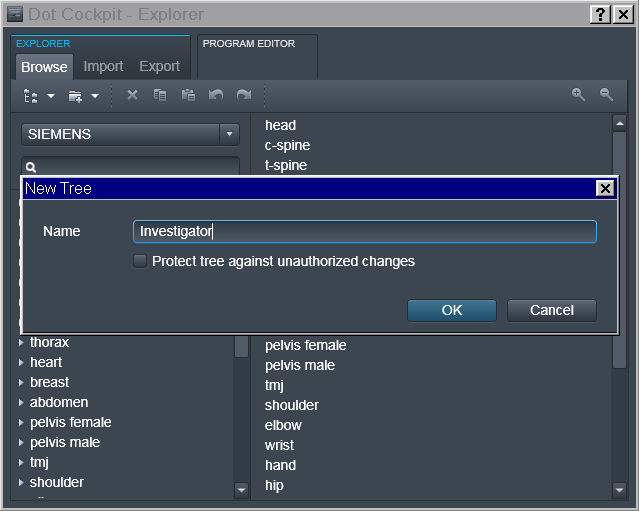Screen dimensions: 639x511
Task: Click the Cancel button
Action: pos(552,311)
